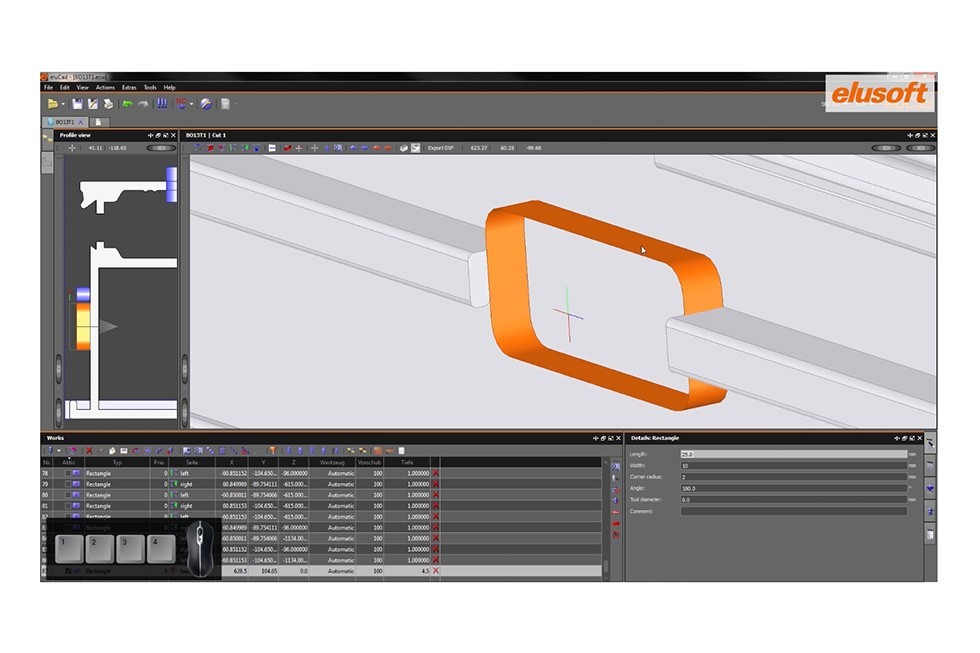Select 'Rectangle' text in row 80
Image resolution: width=980 pixels, height=653 pixels.
click(98, 495)
